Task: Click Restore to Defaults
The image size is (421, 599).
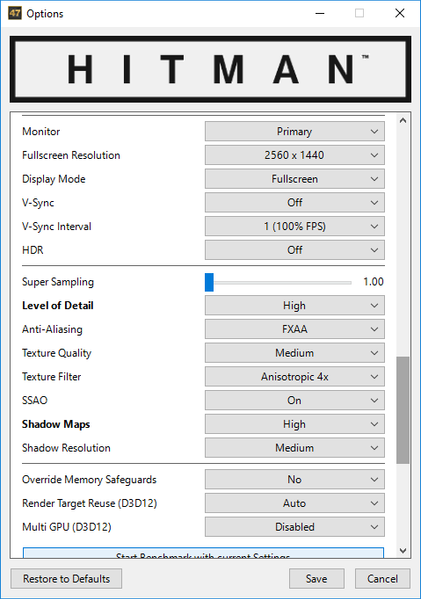Action: [x=66, y=579]
